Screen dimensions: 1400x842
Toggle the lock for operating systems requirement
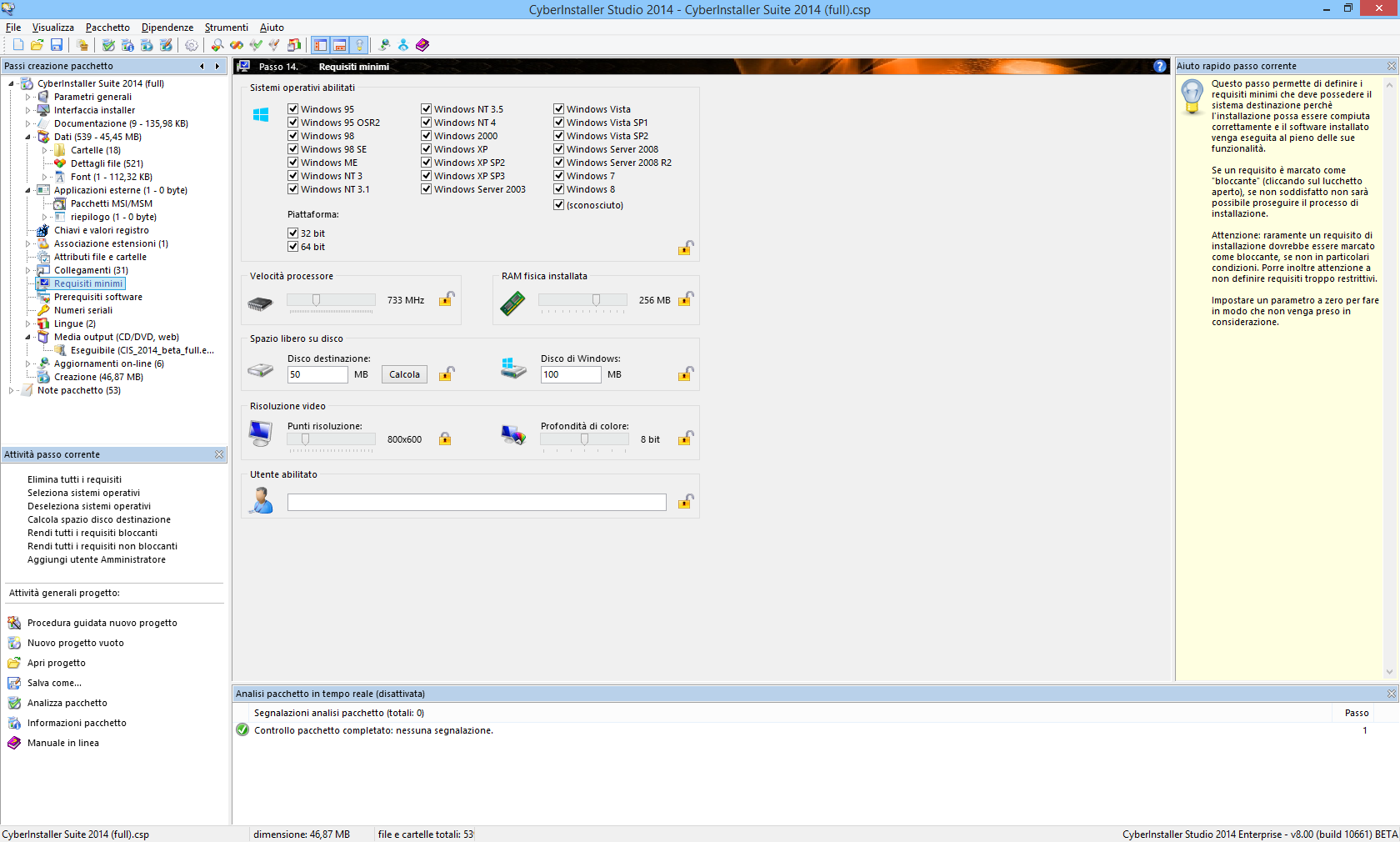(x=685, y=248)
